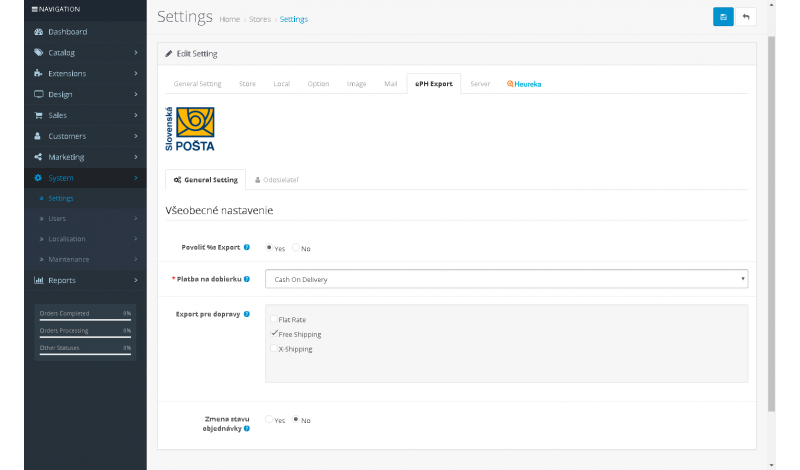
Task: Click help icon beside Povoliť Export
Action: 246,248
